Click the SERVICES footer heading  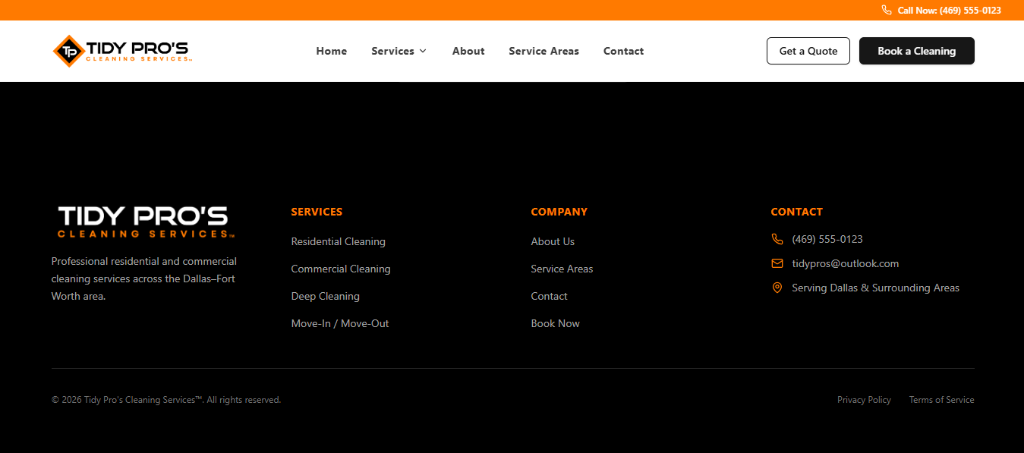coord(316,212)
